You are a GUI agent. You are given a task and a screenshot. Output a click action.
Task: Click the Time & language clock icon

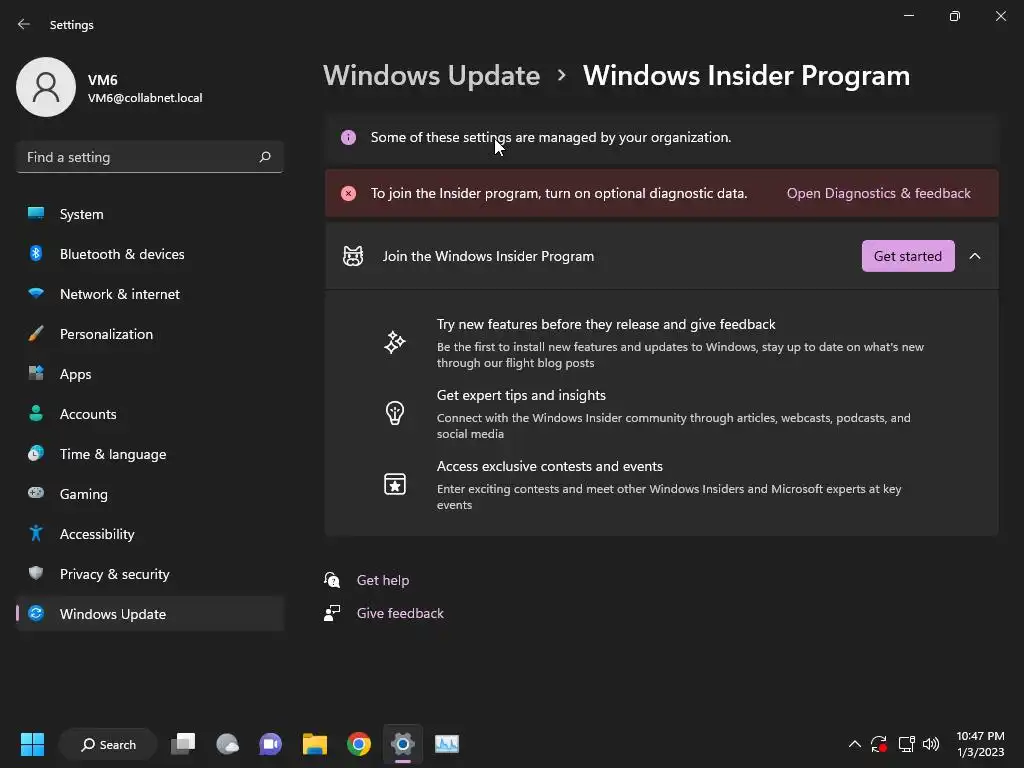point(36,453)
